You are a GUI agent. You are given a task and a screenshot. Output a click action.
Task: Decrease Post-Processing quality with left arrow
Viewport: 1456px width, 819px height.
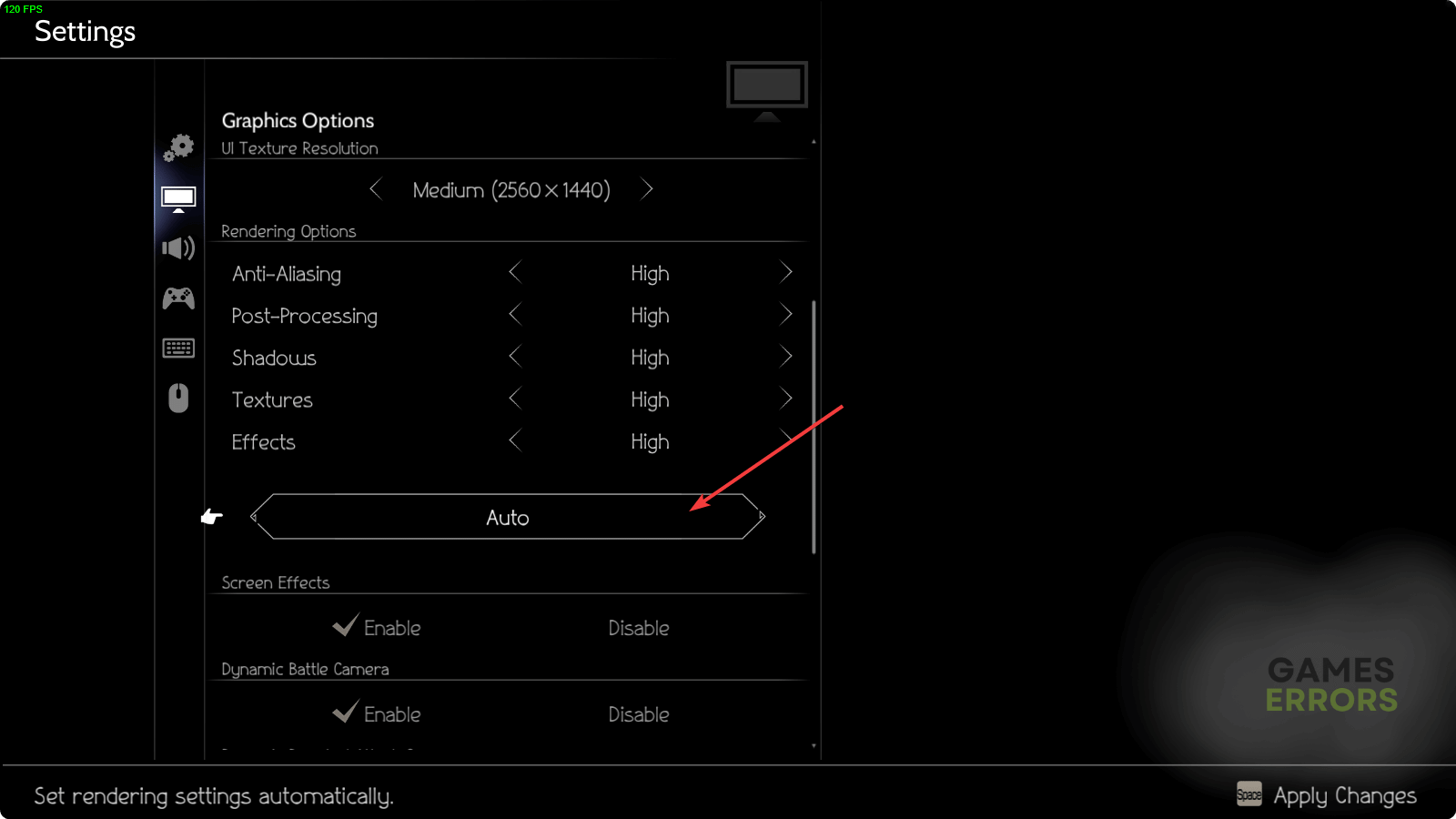pyautogui.click(x=515, y=315)
